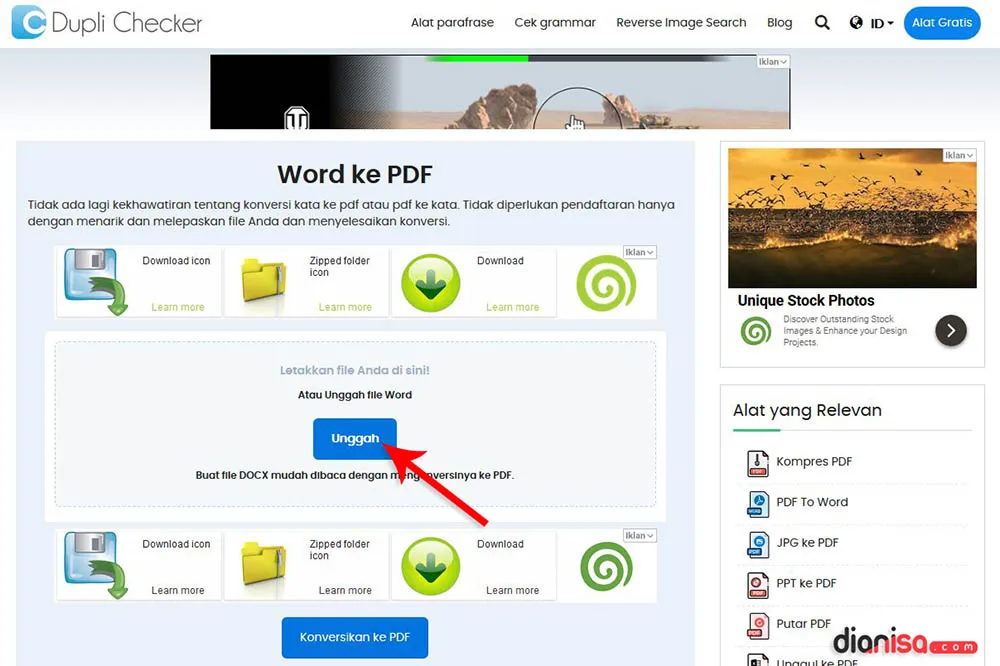Open the Reverse Image Search page
Screen dimensions: 1000x666
(681, 22)
